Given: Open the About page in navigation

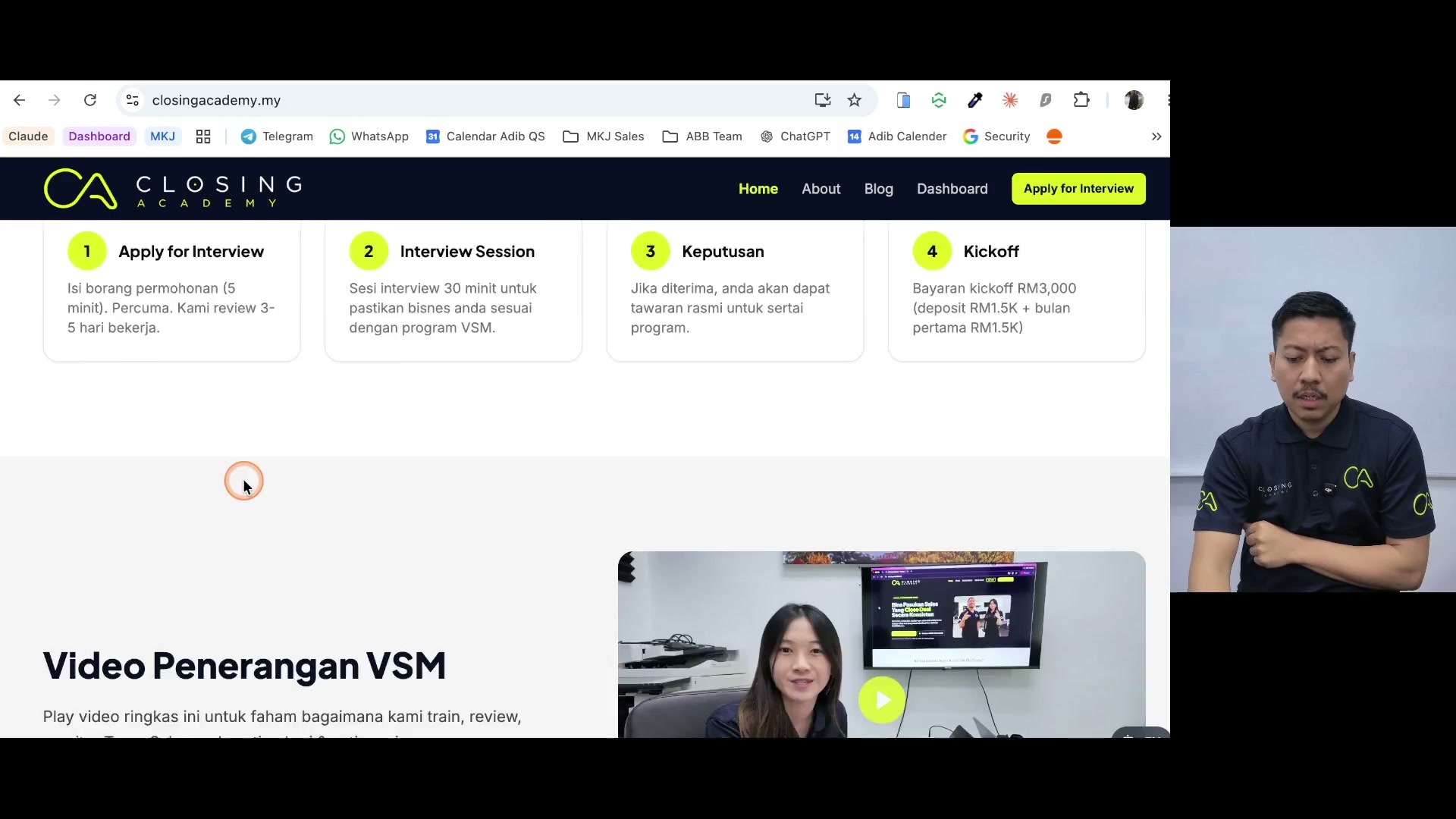Looking at the screenshot, I should 821,189.
